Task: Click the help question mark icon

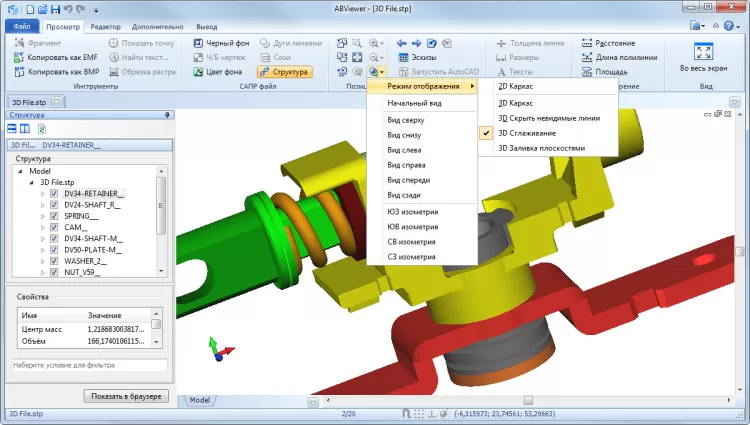Action: click(728, 26)
